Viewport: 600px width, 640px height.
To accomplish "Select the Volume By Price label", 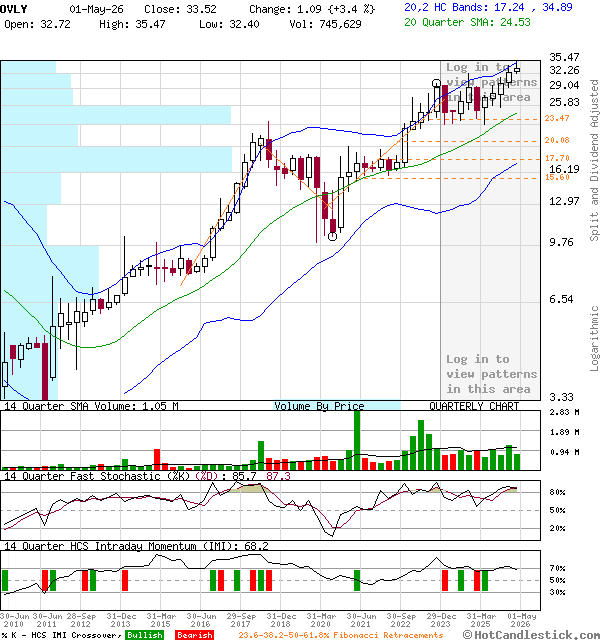I will click(319, 406).
